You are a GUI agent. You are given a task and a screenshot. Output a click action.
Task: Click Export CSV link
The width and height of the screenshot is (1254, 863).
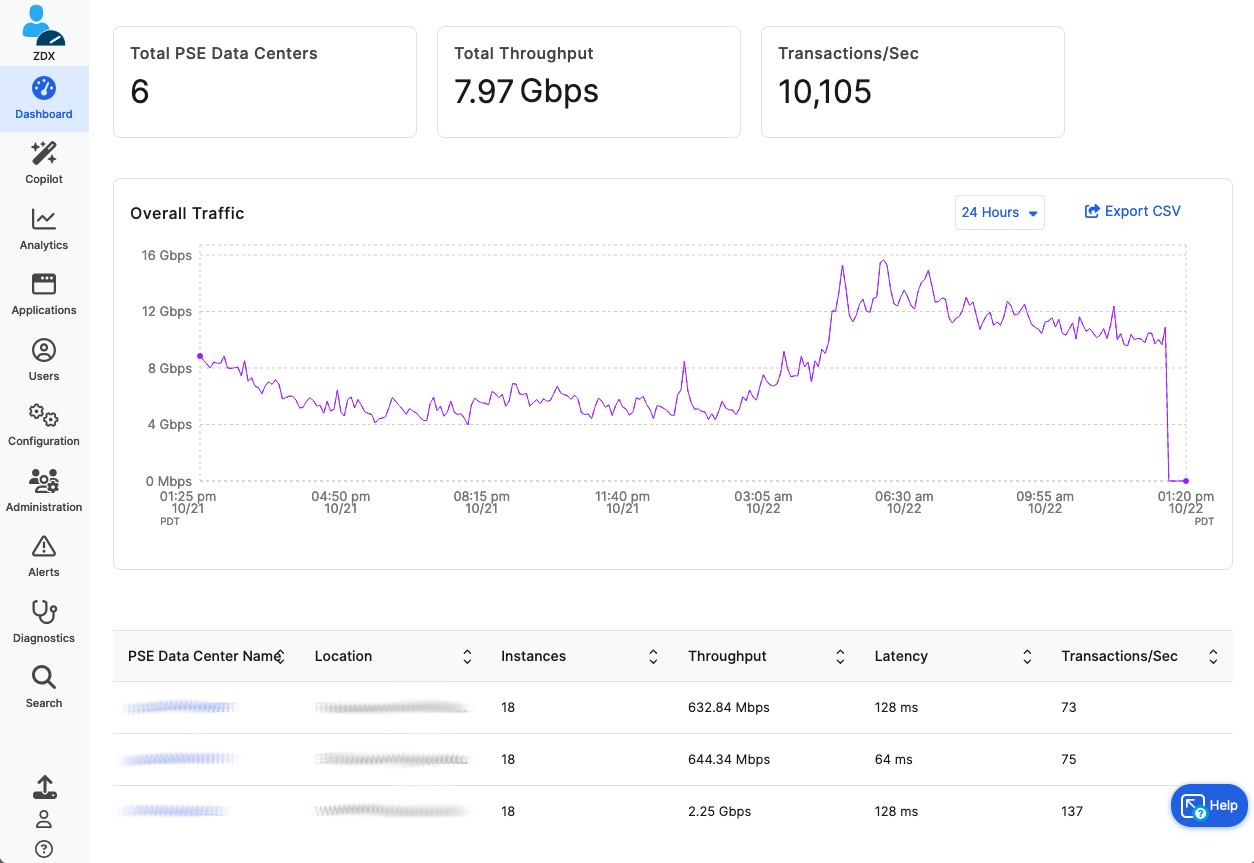coord(1132,211)
